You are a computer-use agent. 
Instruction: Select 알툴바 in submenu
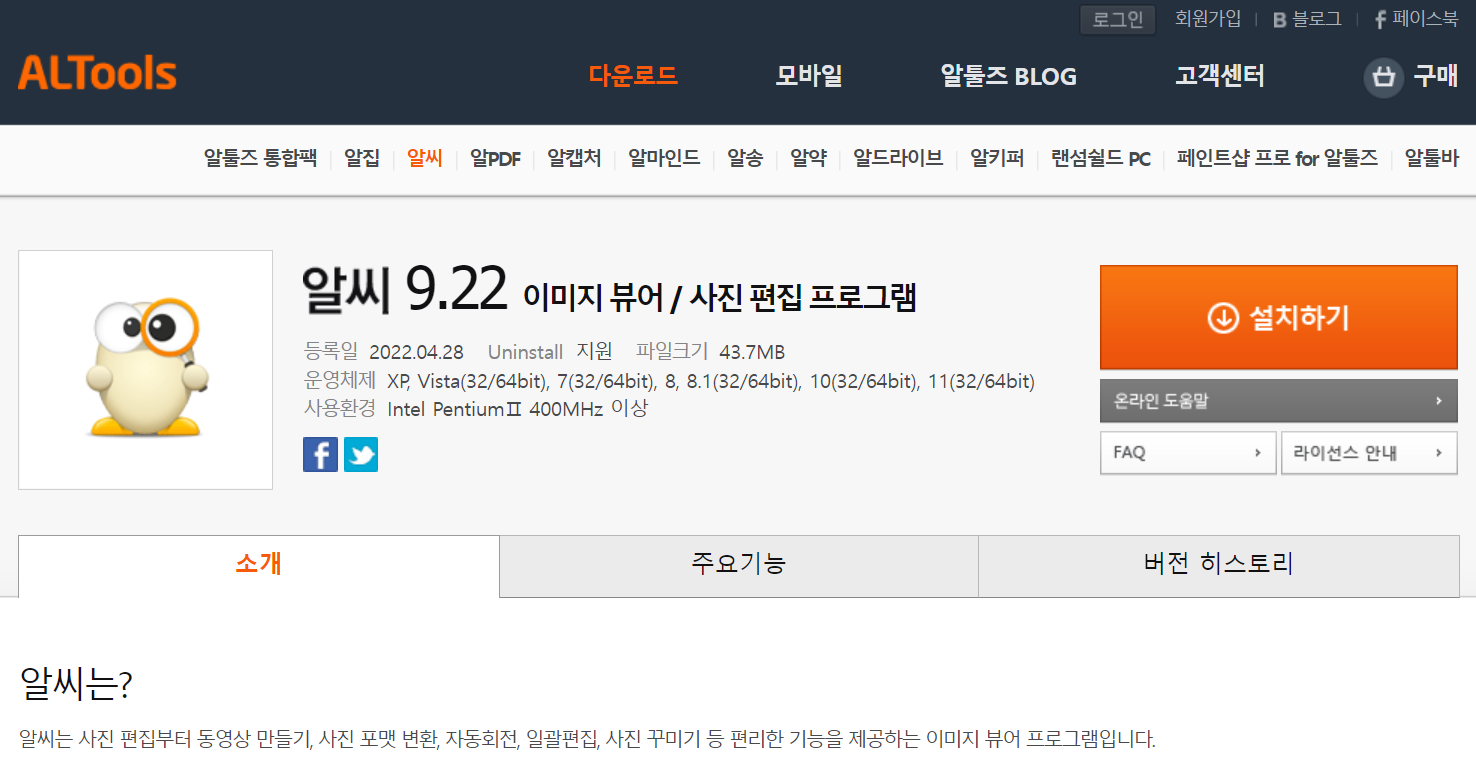[x=1432, y=158]
